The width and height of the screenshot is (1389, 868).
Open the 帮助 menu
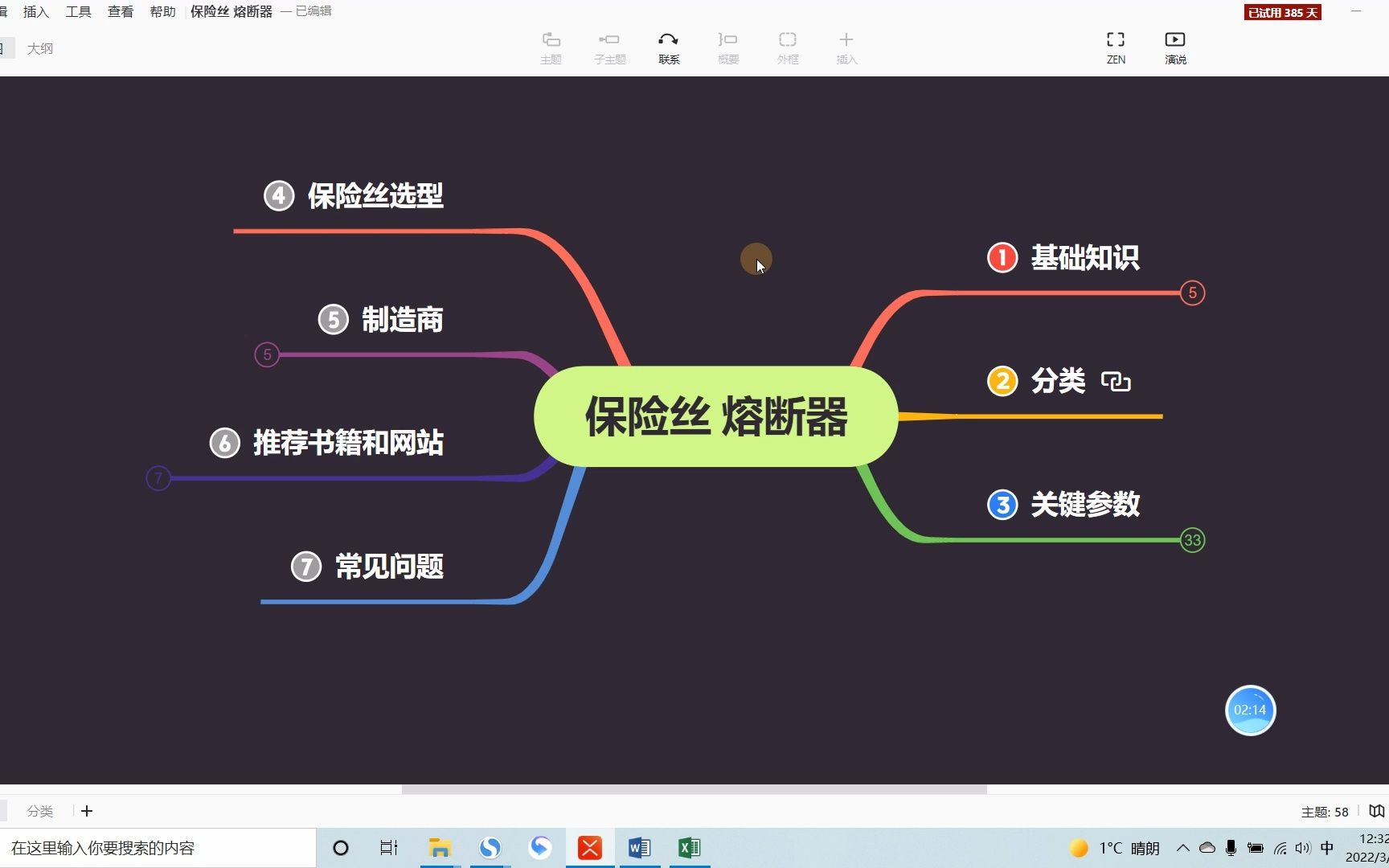[x=163, y=11]
